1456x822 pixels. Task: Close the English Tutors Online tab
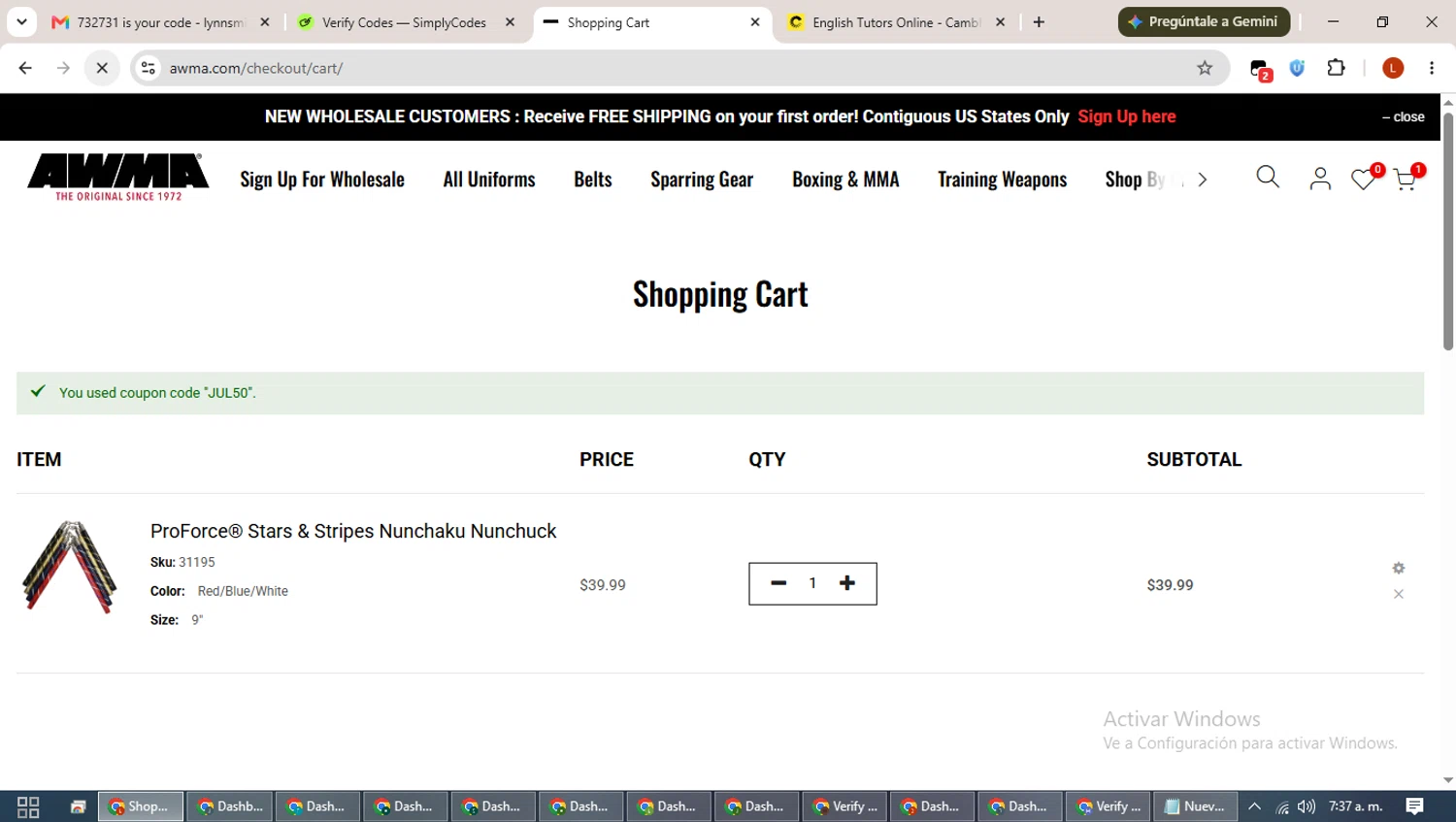pos(1001,22)
